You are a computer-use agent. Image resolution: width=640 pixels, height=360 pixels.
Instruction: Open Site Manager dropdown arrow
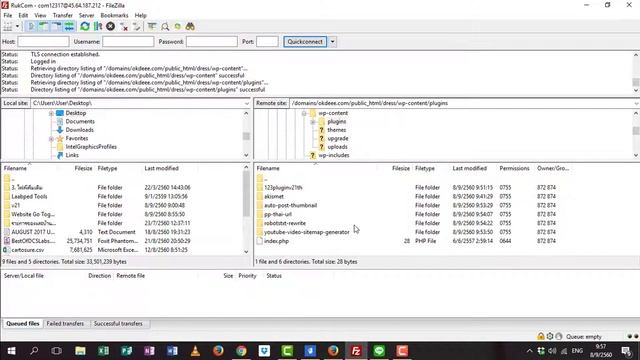point(18,27)
